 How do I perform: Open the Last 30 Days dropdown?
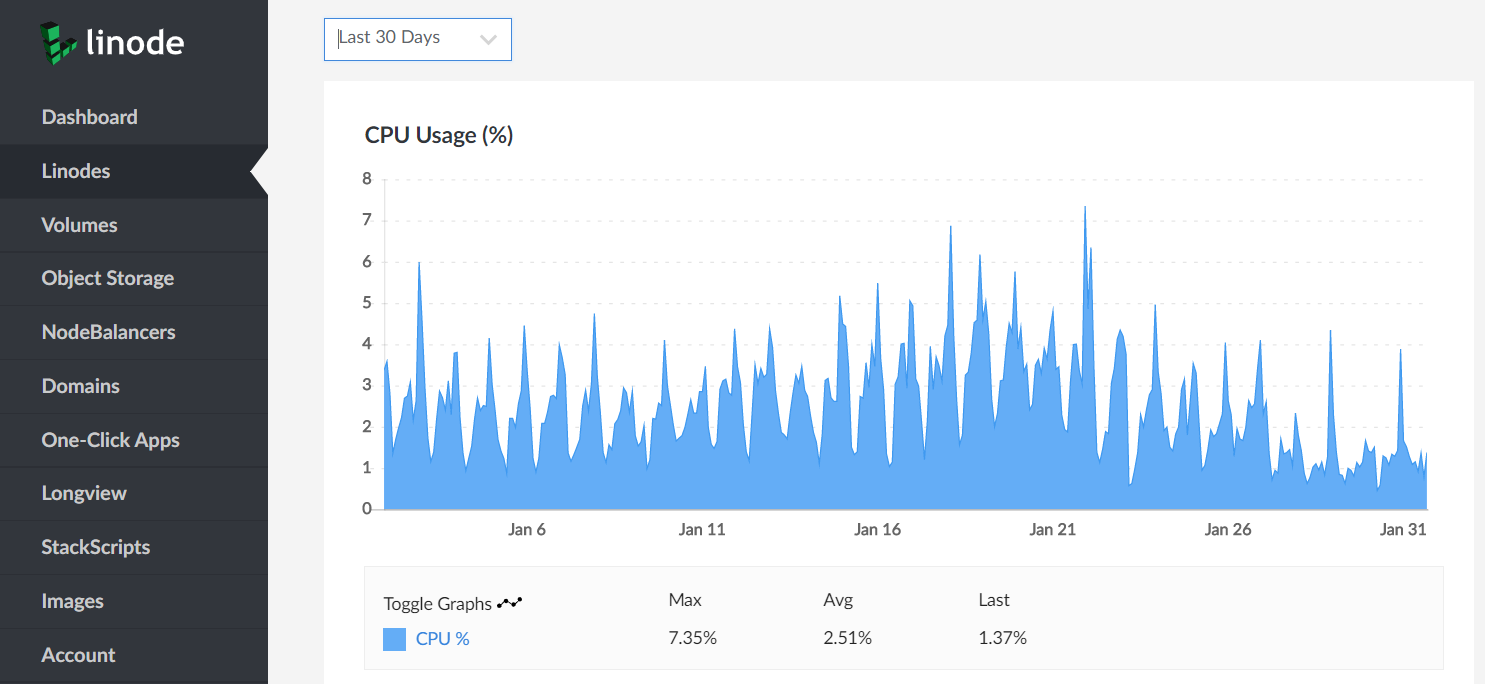pos(417,39)
